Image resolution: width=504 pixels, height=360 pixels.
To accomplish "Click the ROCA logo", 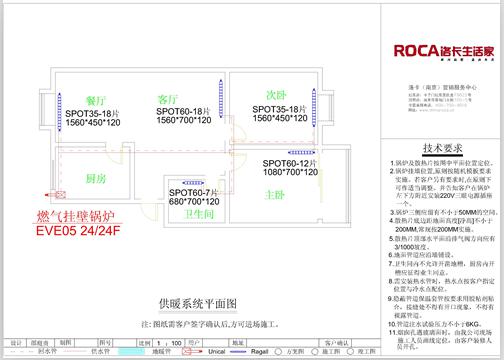I will (x=444, y=52).
